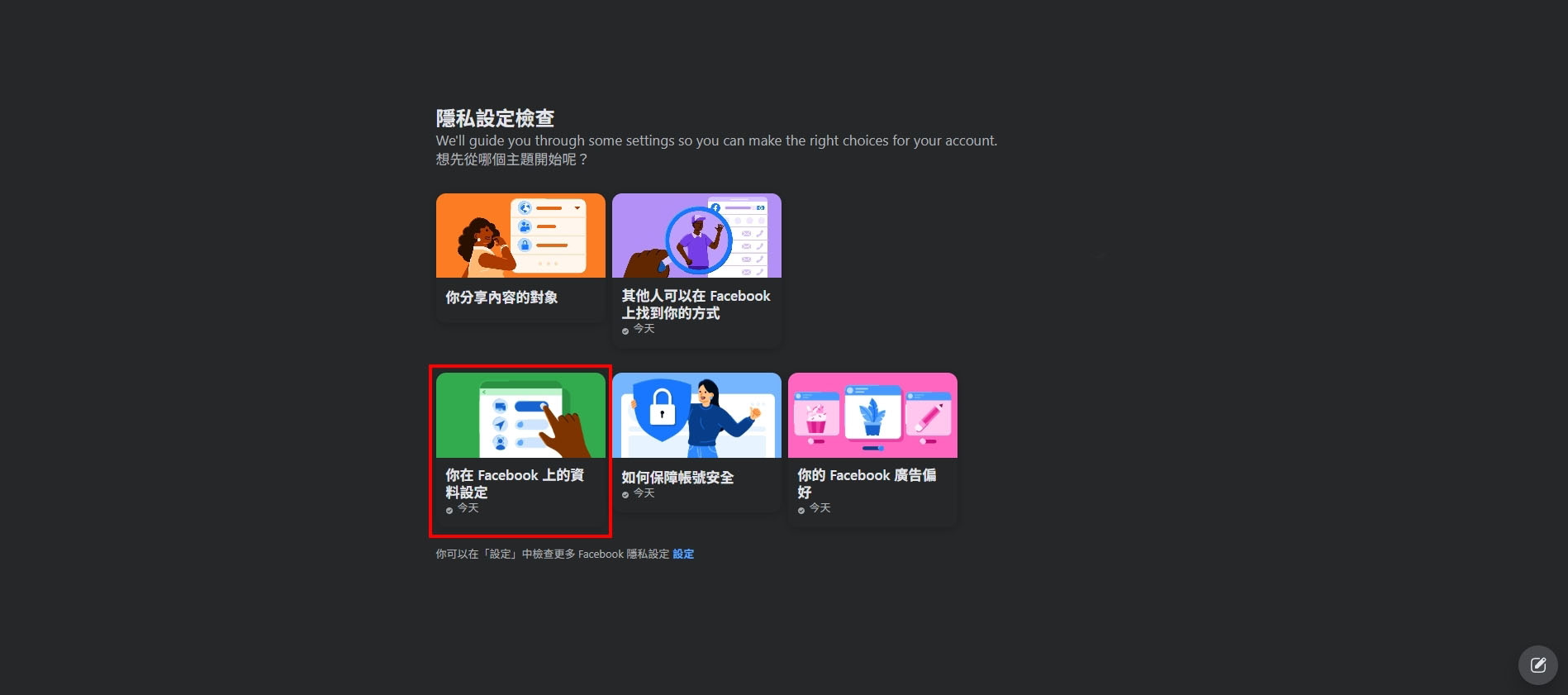Click the checkmark icon under 你在 Facebook 上的資料設定
The height and width of the screenshot is (695, 1568).
click(449, 510)
